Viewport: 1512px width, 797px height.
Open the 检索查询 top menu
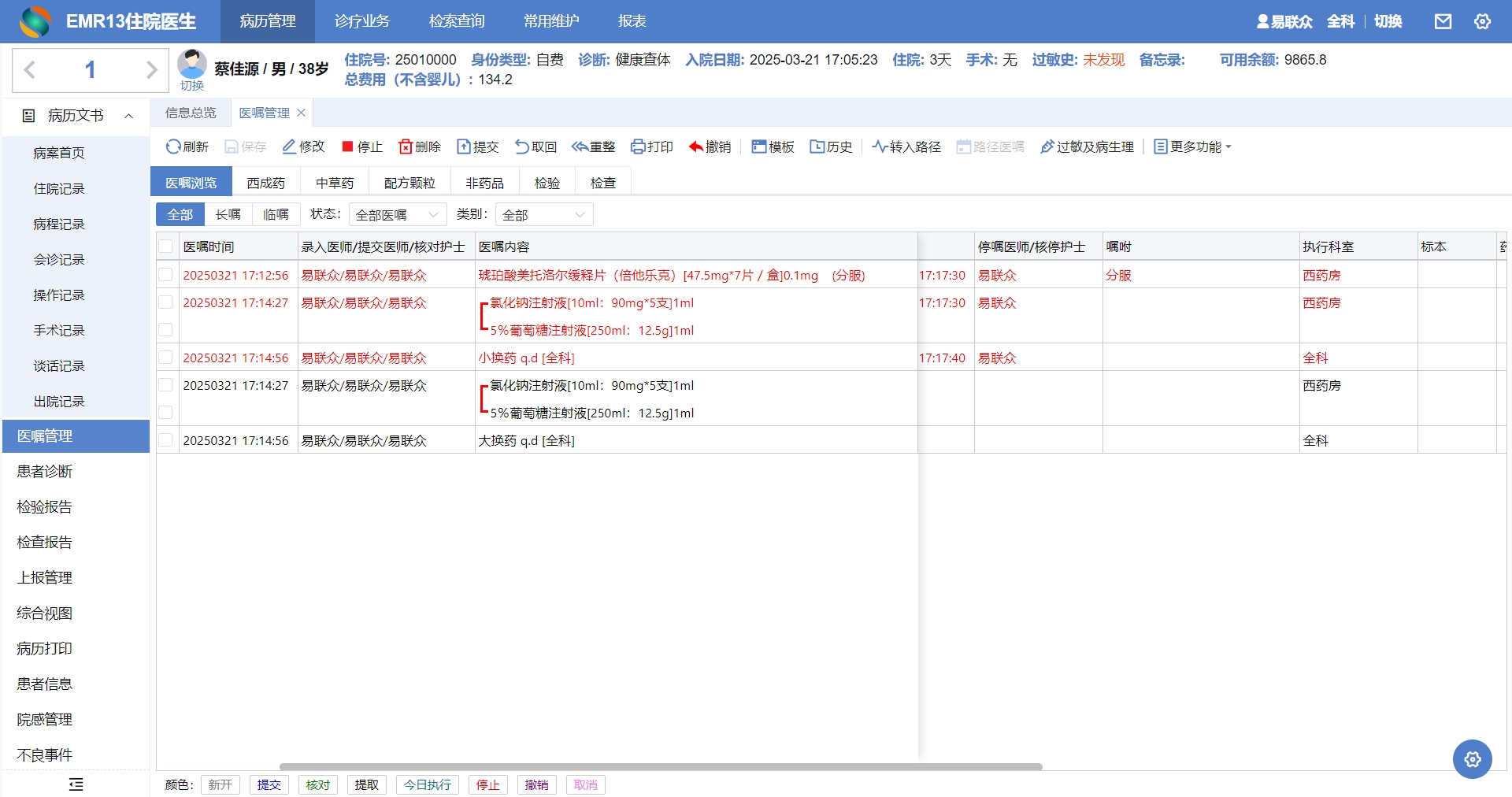coord(457,21)
